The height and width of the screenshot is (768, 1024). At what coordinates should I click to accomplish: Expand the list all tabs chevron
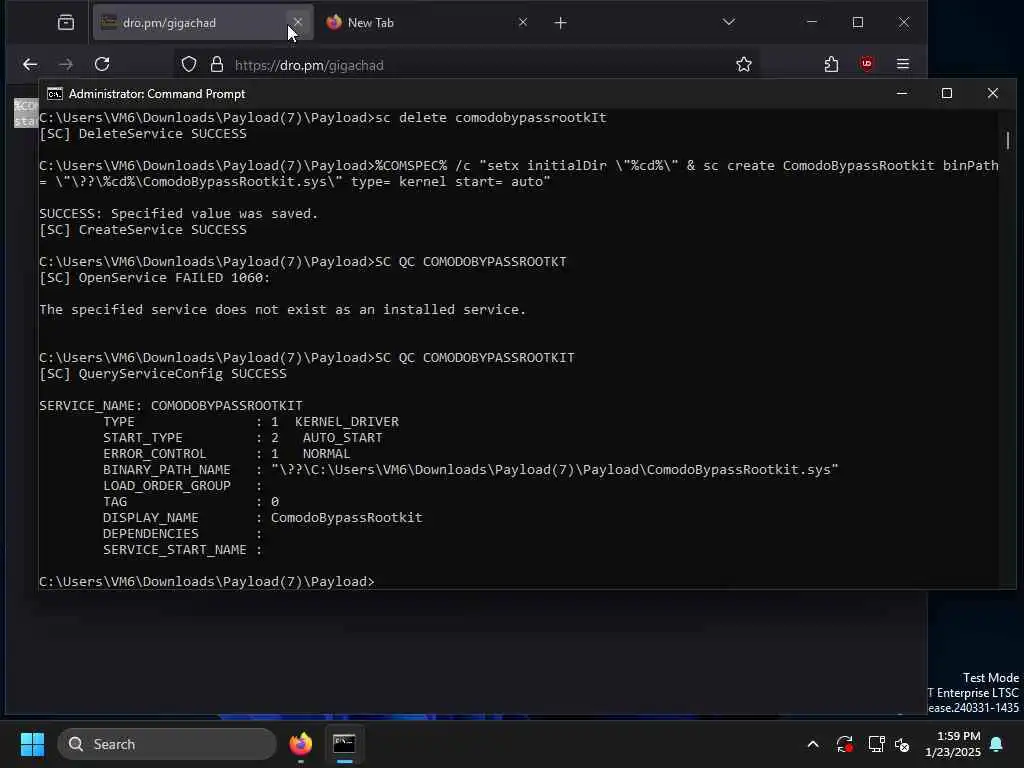pyautogui.click(x=729, y=22)
